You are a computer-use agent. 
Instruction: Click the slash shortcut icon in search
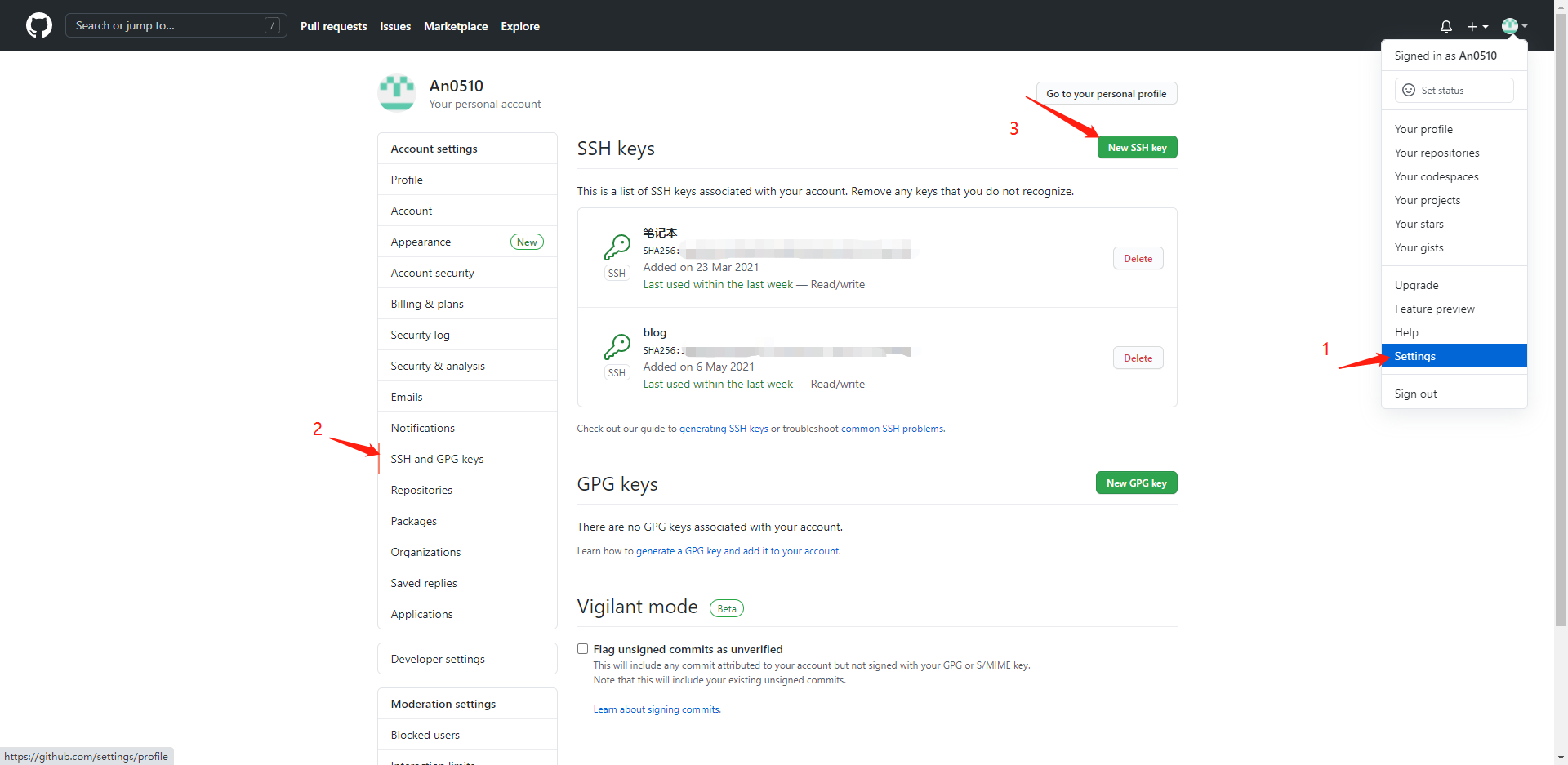[273, 26]
